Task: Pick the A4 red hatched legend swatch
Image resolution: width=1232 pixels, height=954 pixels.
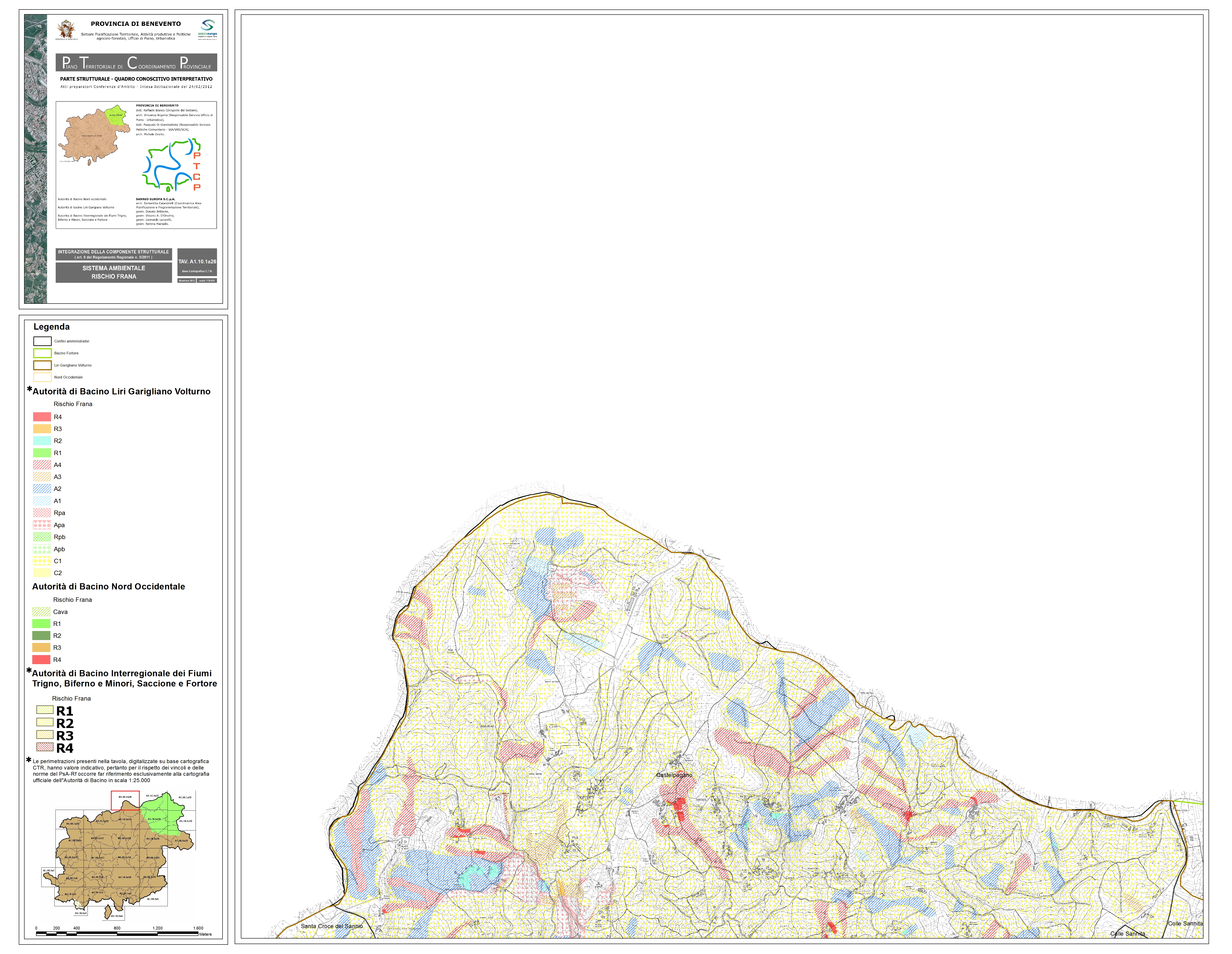Action: pos(42,465)
